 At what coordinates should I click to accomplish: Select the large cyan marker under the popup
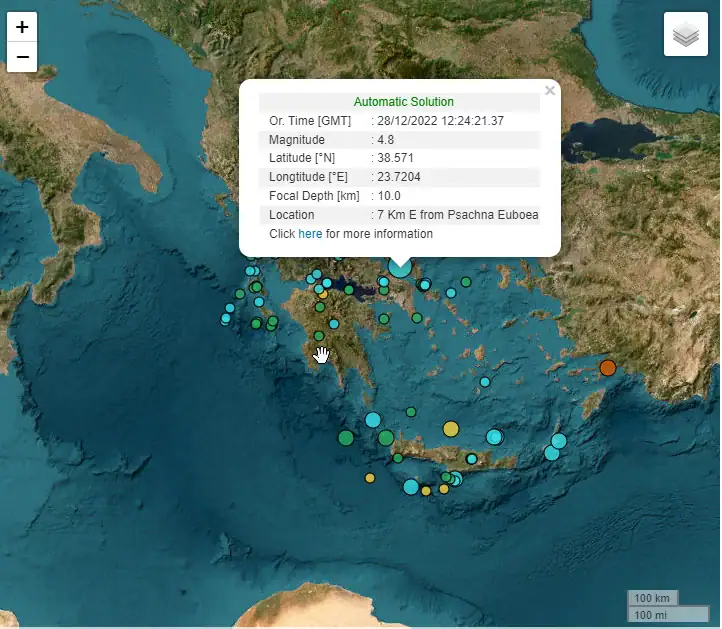click(400, 266)
